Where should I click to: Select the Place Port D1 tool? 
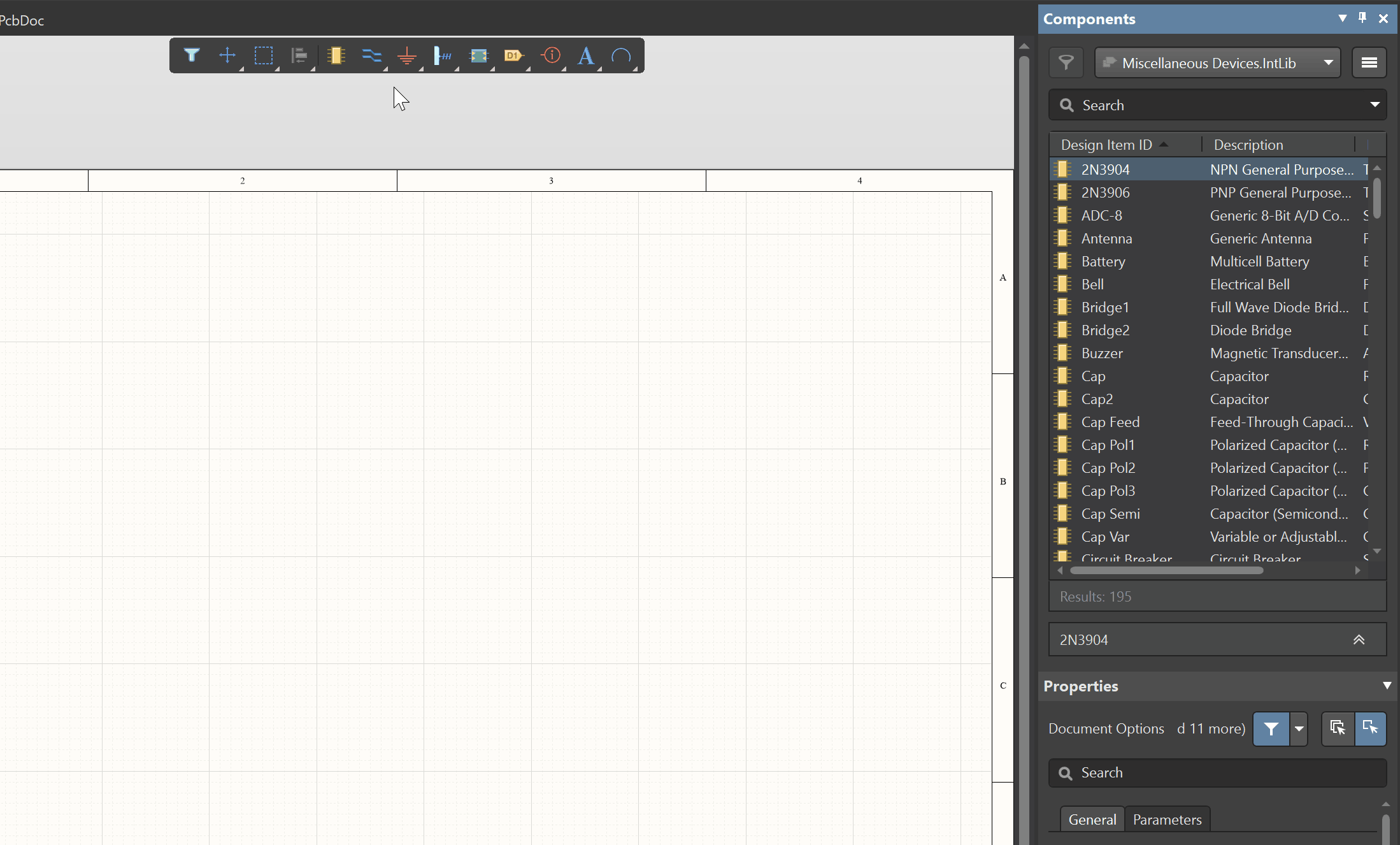513,55
